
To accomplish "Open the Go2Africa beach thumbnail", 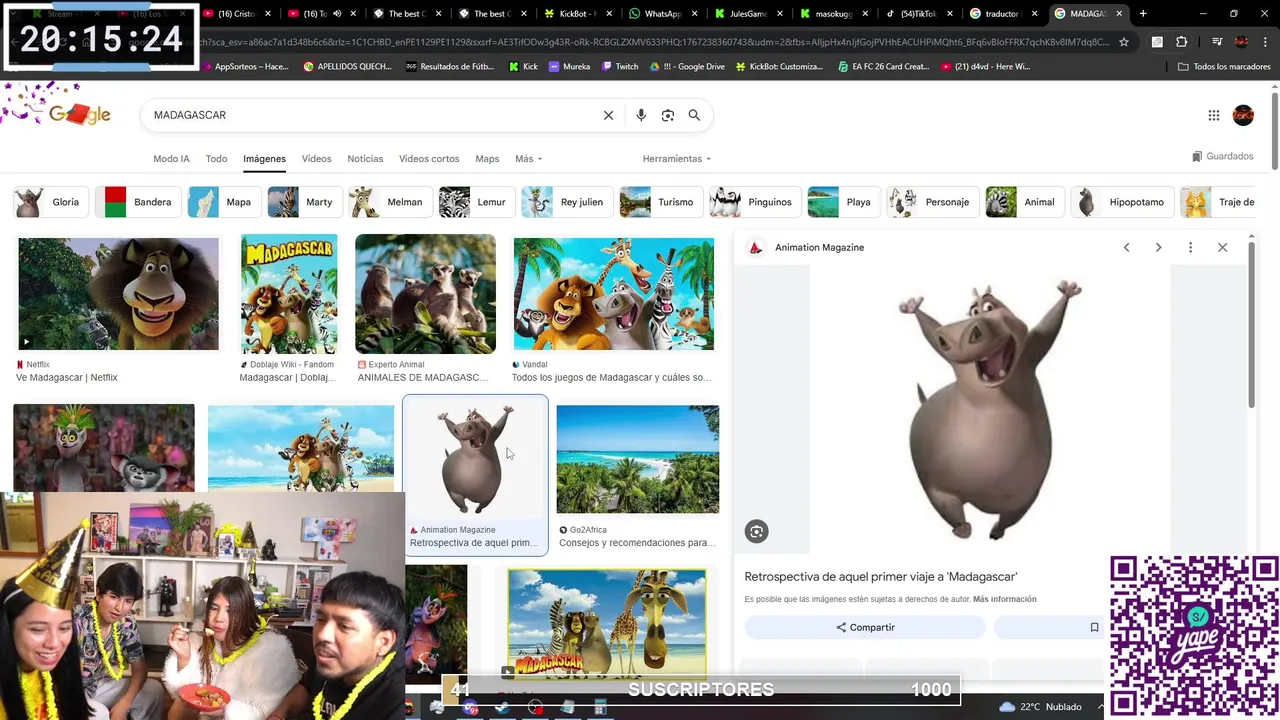I will click(x=638, y=459).
